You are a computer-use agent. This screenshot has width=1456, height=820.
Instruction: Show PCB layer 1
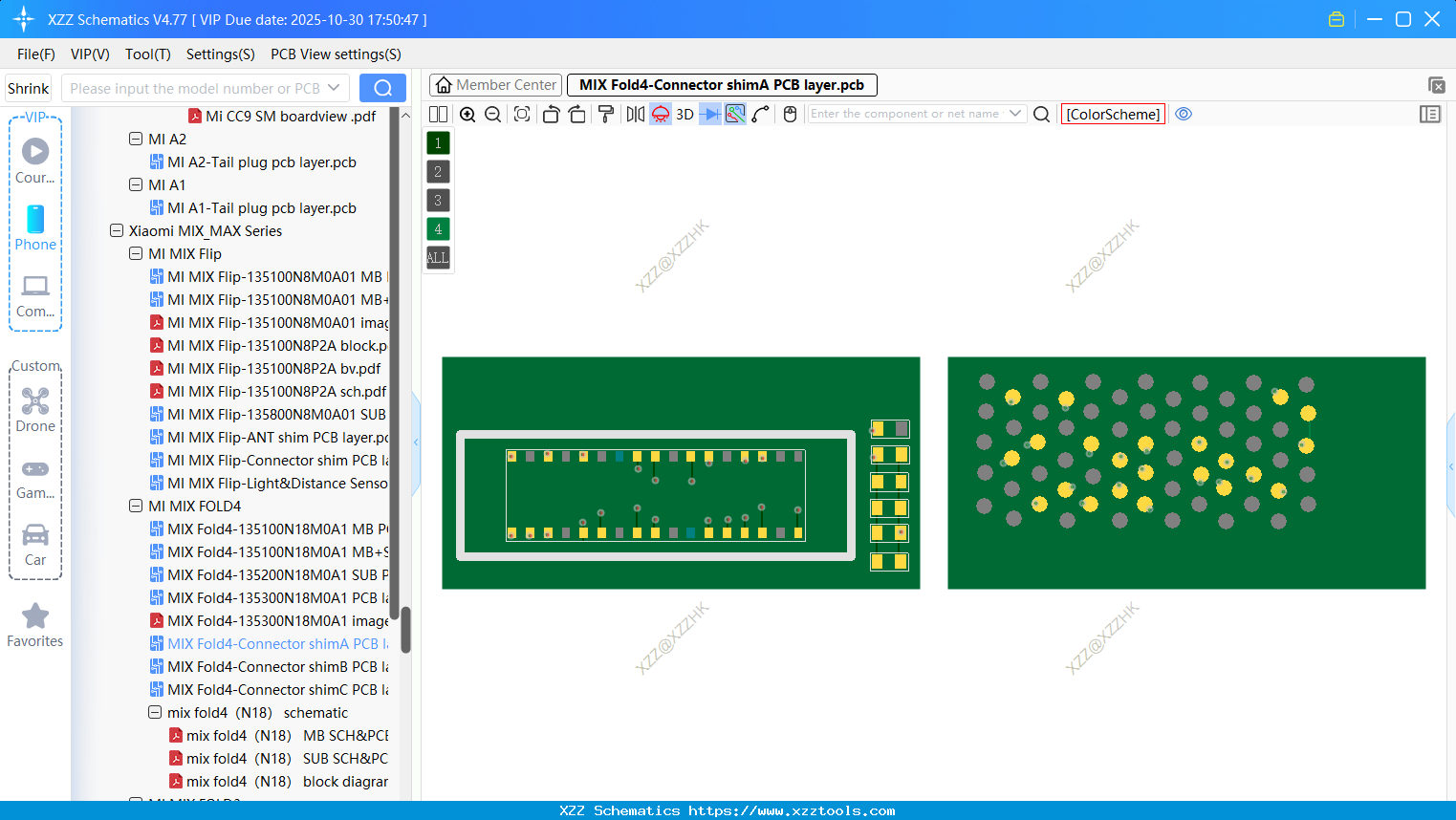[438, 143]
